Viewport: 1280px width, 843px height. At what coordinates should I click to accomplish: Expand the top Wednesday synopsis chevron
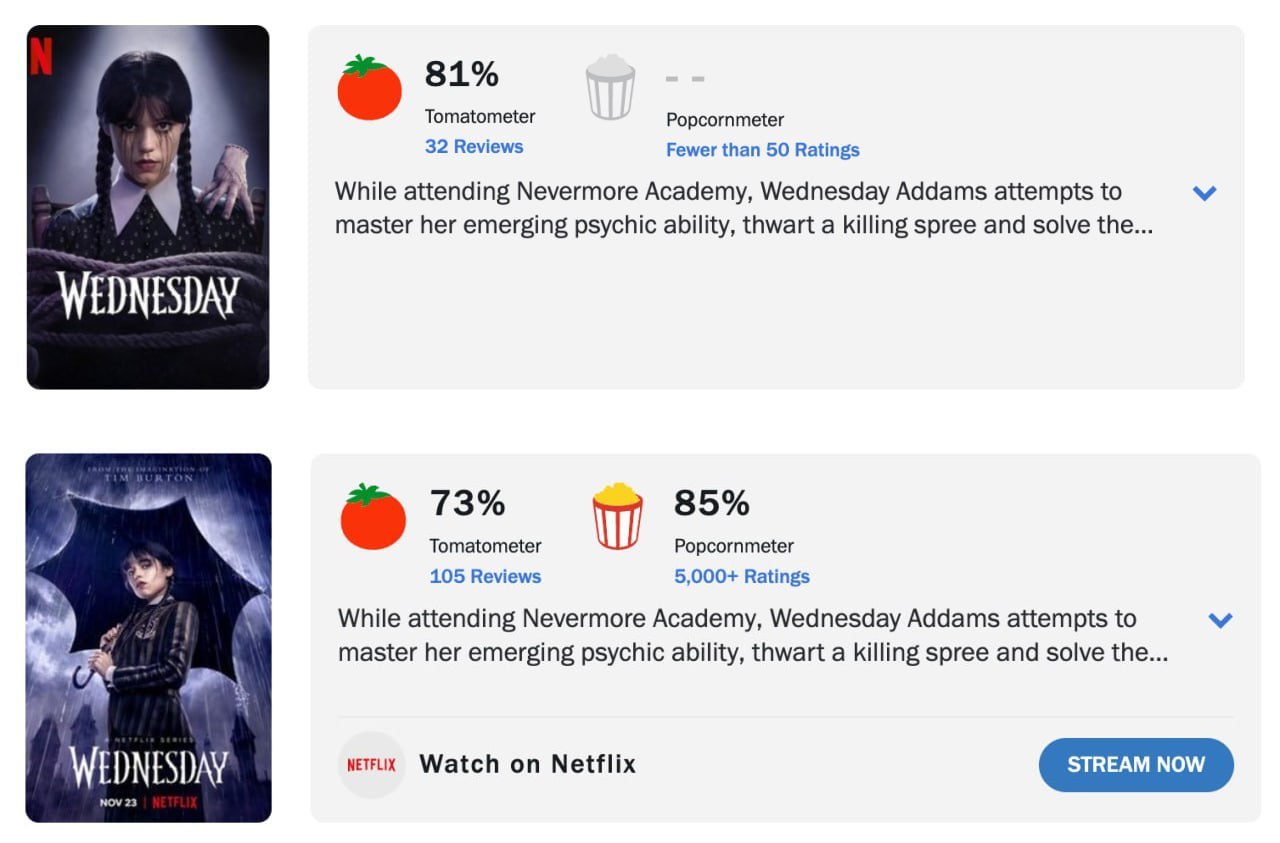tap(1205, 193)
